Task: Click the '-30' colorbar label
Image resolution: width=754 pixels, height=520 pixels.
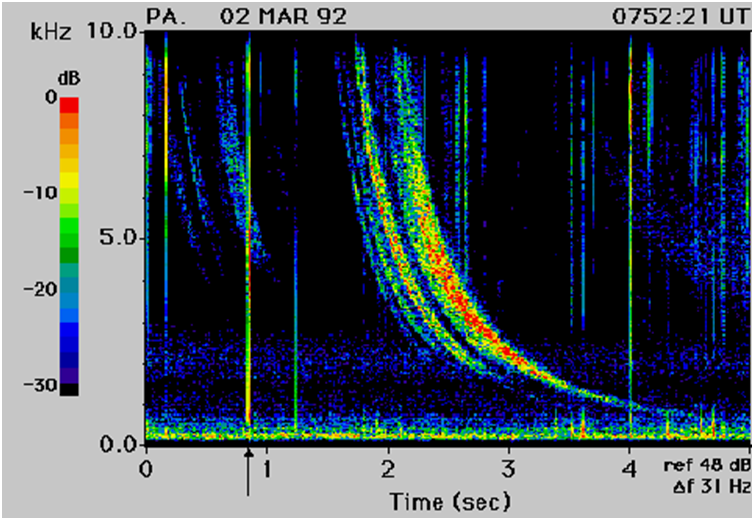Action: [41, 385]
